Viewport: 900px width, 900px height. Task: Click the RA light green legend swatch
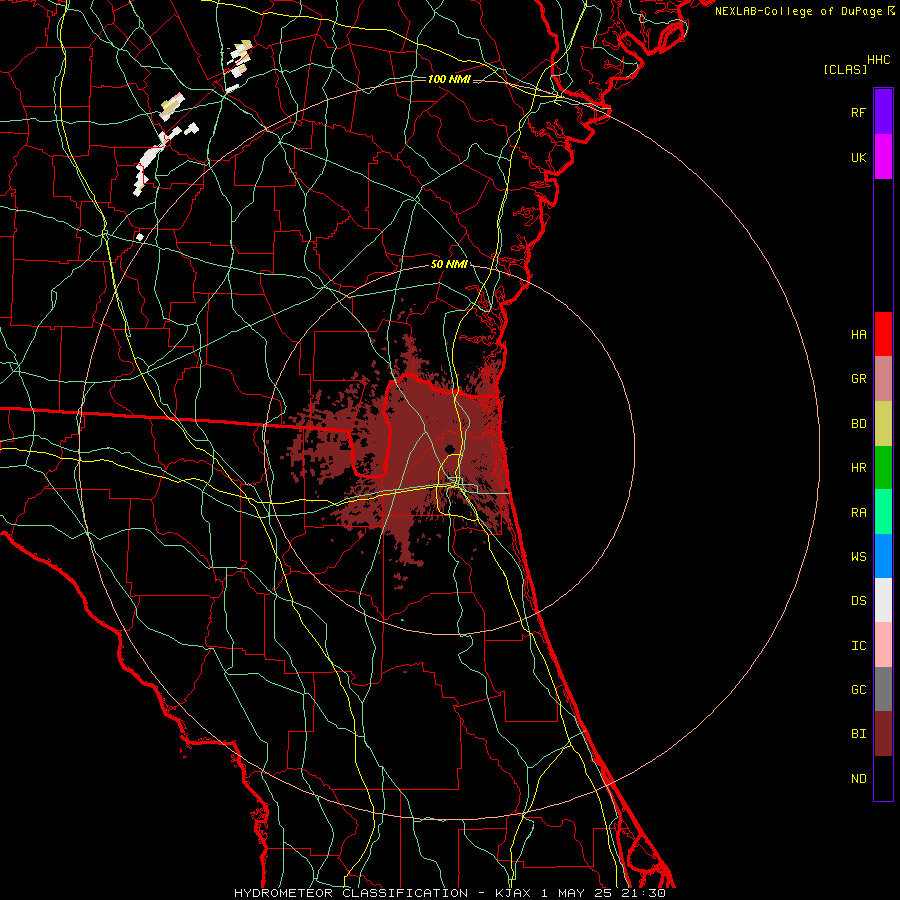pyautogui.click(x=883, y=512)
